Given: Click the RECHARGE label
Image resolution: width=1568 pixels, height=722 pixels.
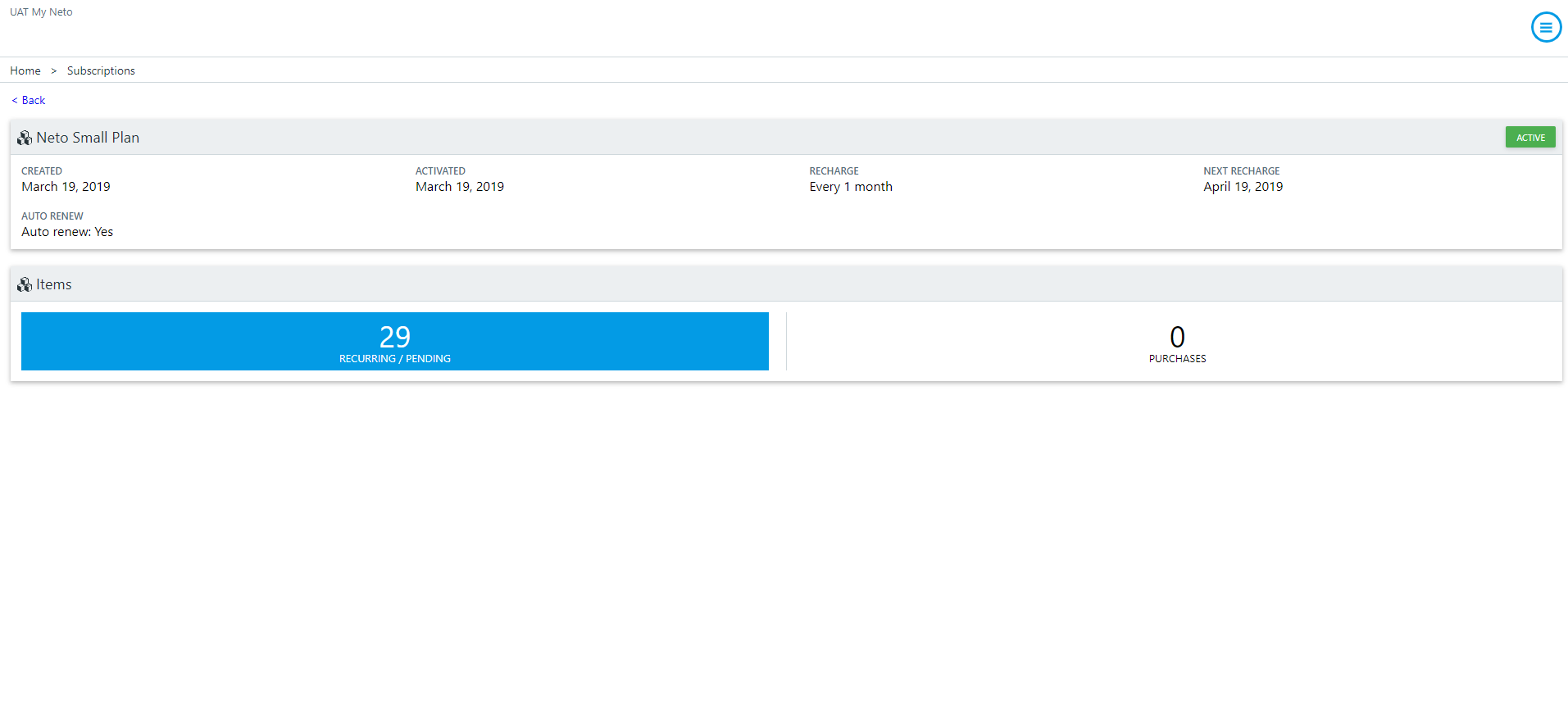Looking at the screenshot, I should tap(834, 171).
